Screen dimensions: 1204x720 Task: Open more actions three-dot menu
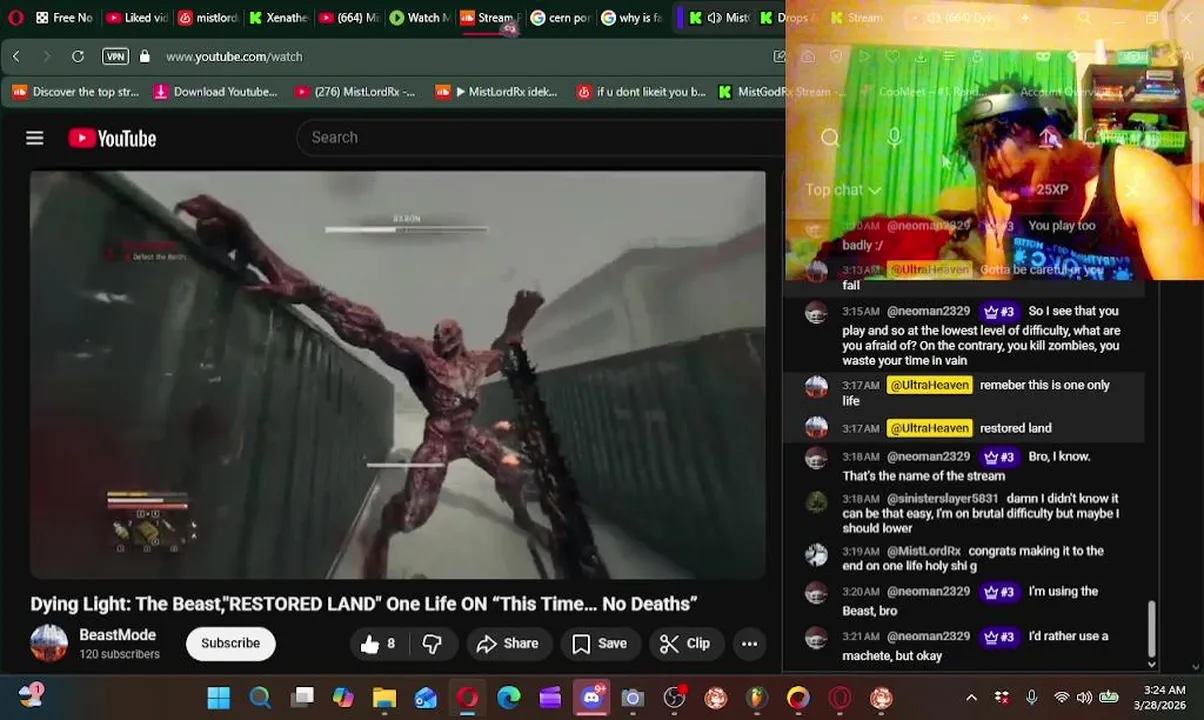click(749, 643)
